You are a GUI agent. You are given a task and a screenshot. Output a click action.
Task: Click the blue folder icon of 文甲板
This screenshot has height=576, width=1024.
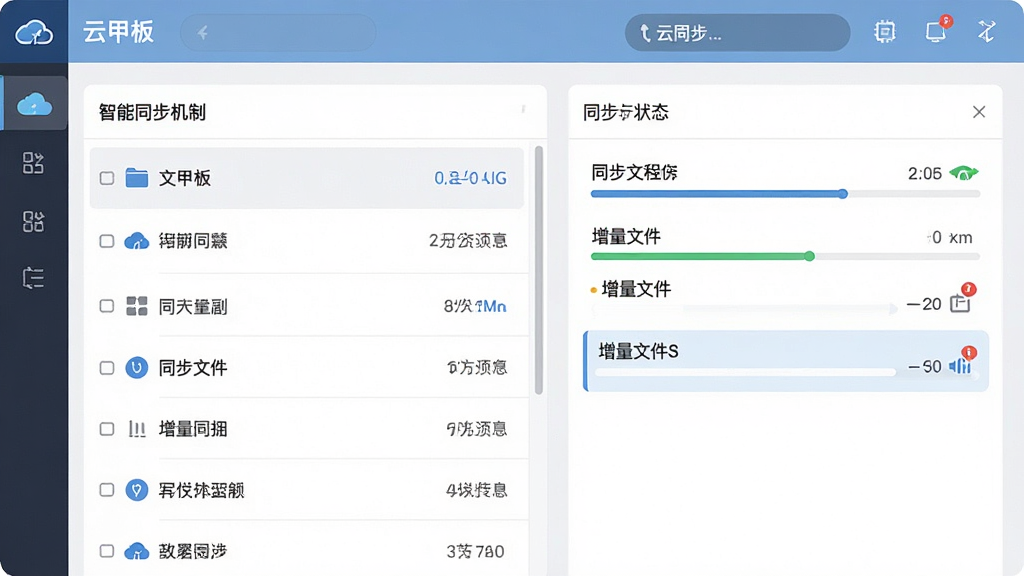(x=136, y=177)
